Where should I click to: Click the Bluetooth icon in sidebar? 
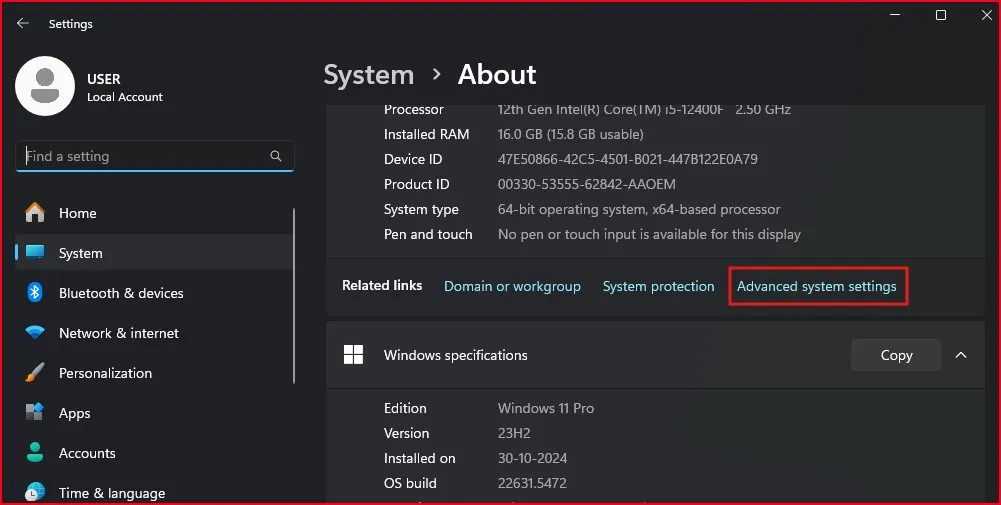tap(35, 293)
